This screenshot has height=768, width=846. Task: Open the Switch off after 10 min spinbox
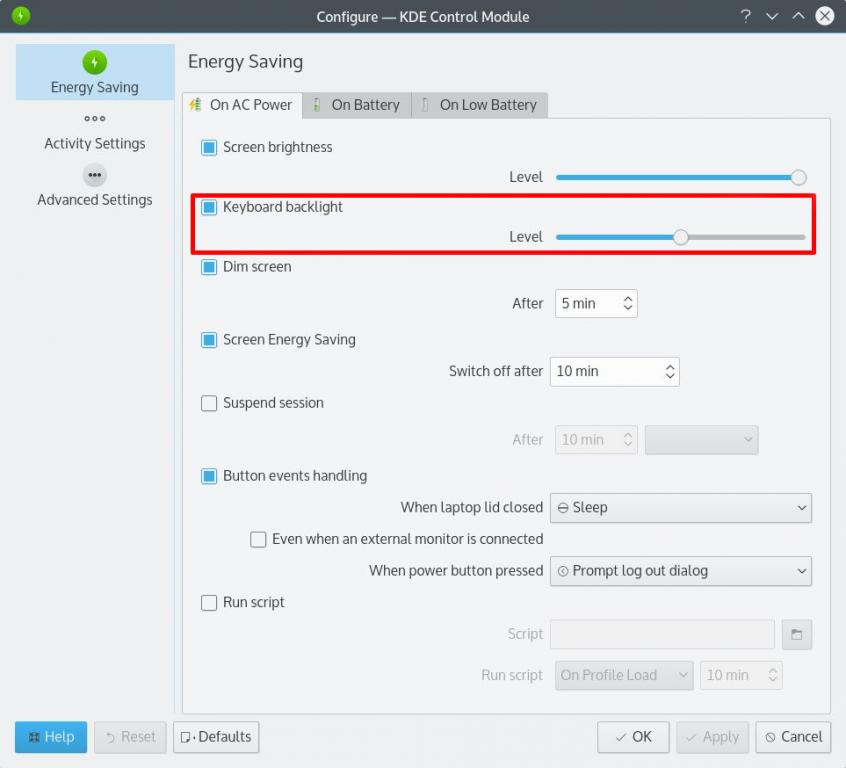pos(614,371)
